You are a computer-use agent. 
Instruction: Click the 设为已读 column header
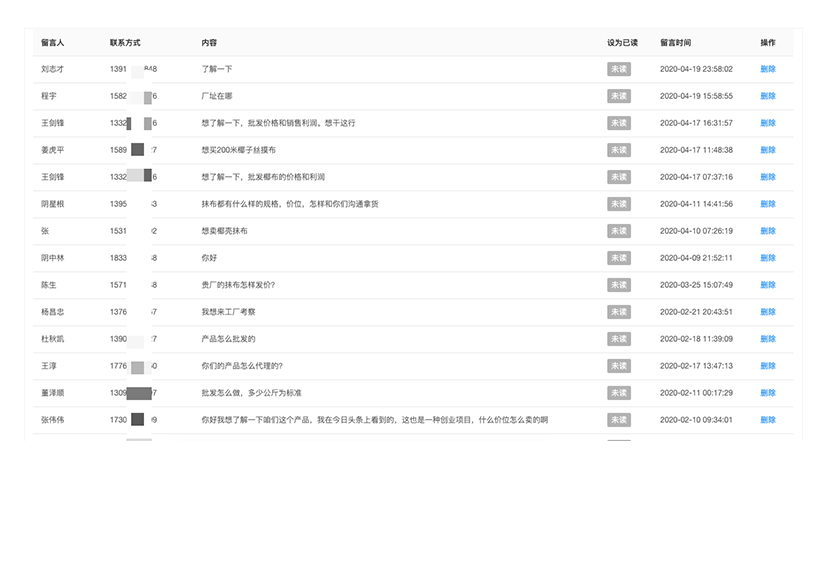622,43
